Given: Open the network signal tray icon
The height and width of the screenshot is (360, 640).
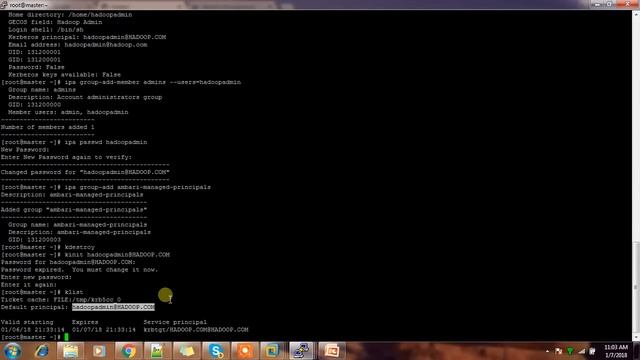Looking at the screenshot, I should (x=581, y=351).
